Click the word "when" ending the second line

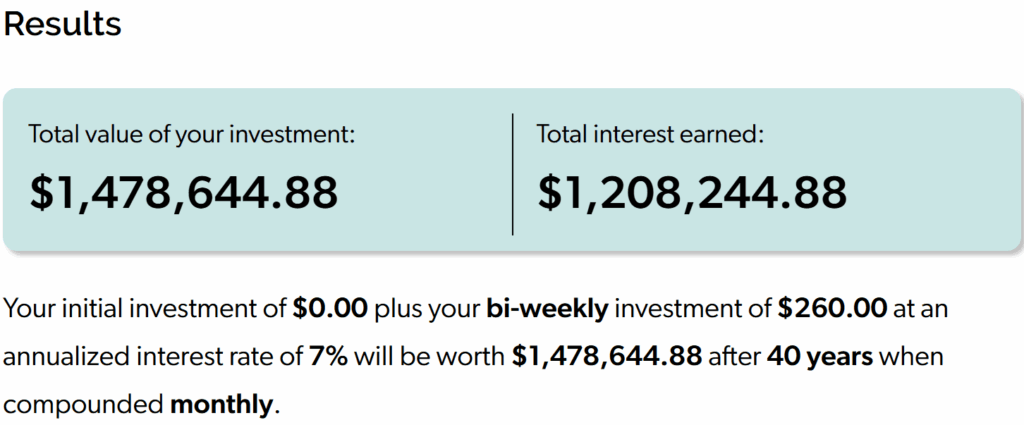pyautogui.click(x=910, y=357)
